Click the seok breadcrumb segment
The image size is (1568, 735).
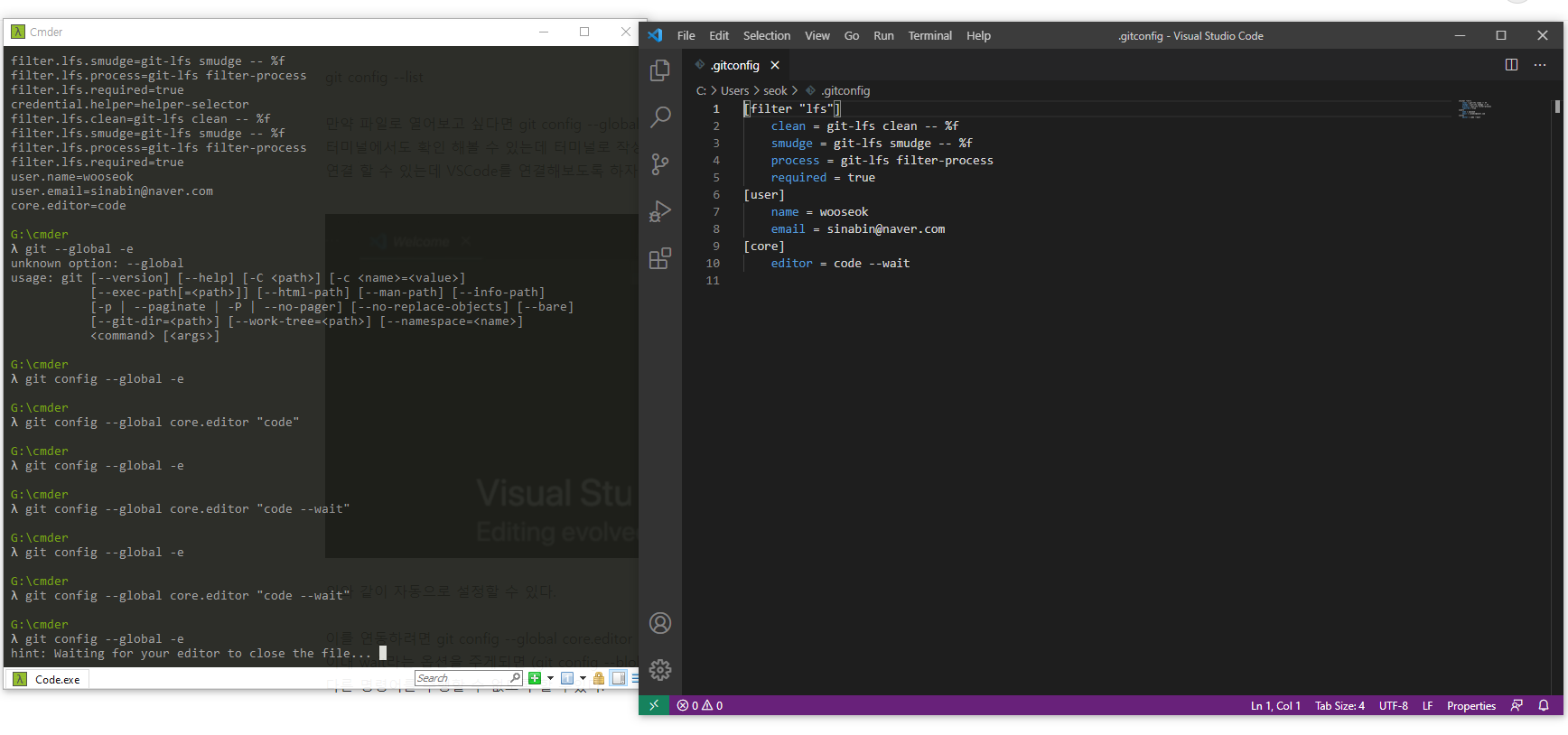(775, 90)
